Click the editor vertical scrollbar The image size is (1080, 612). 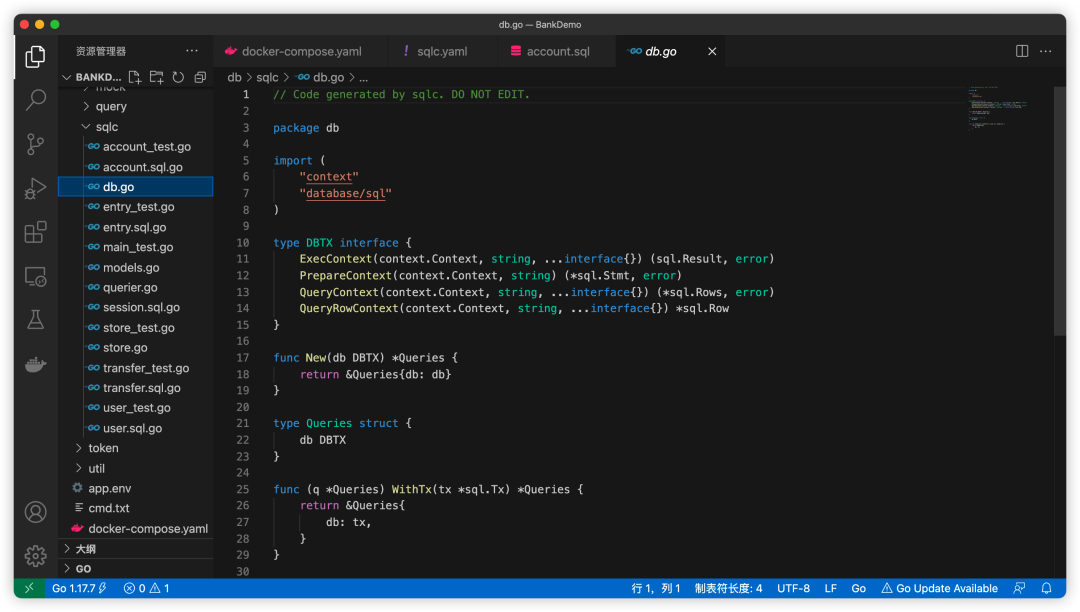point(1060,211)
